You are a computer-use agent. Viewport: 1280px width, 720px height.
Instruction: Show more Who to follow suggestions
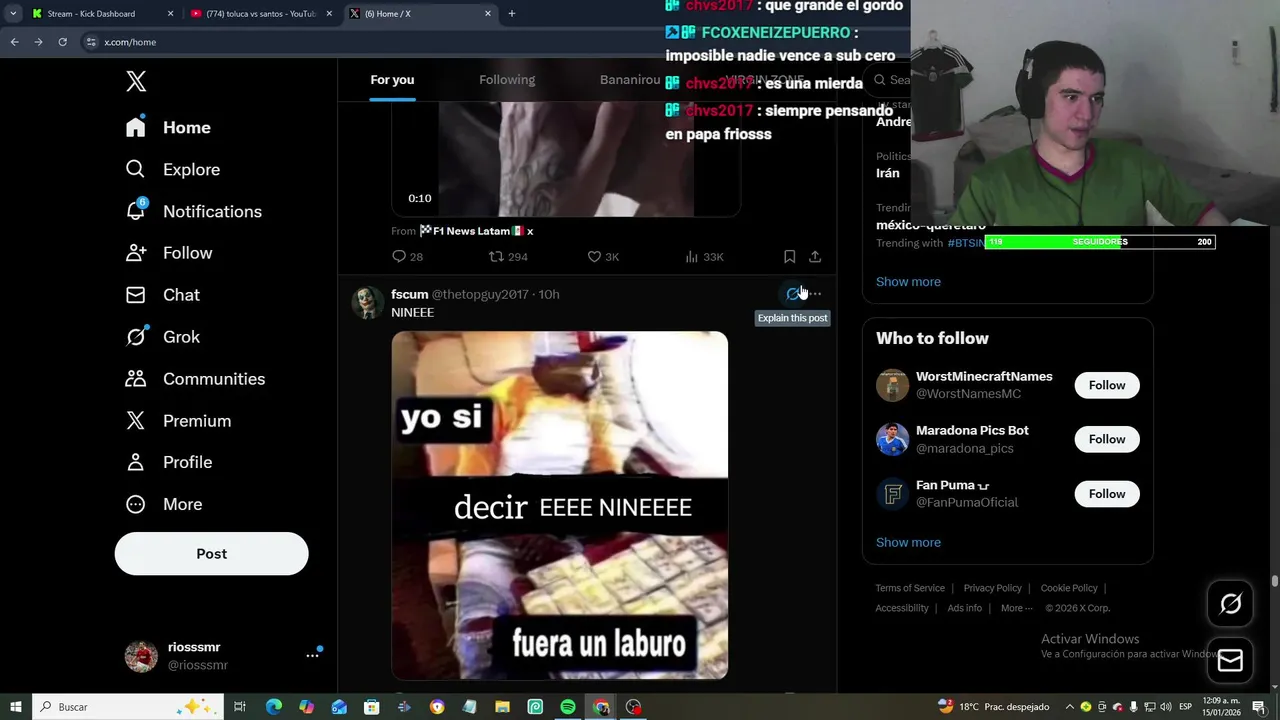coord(908,542)
